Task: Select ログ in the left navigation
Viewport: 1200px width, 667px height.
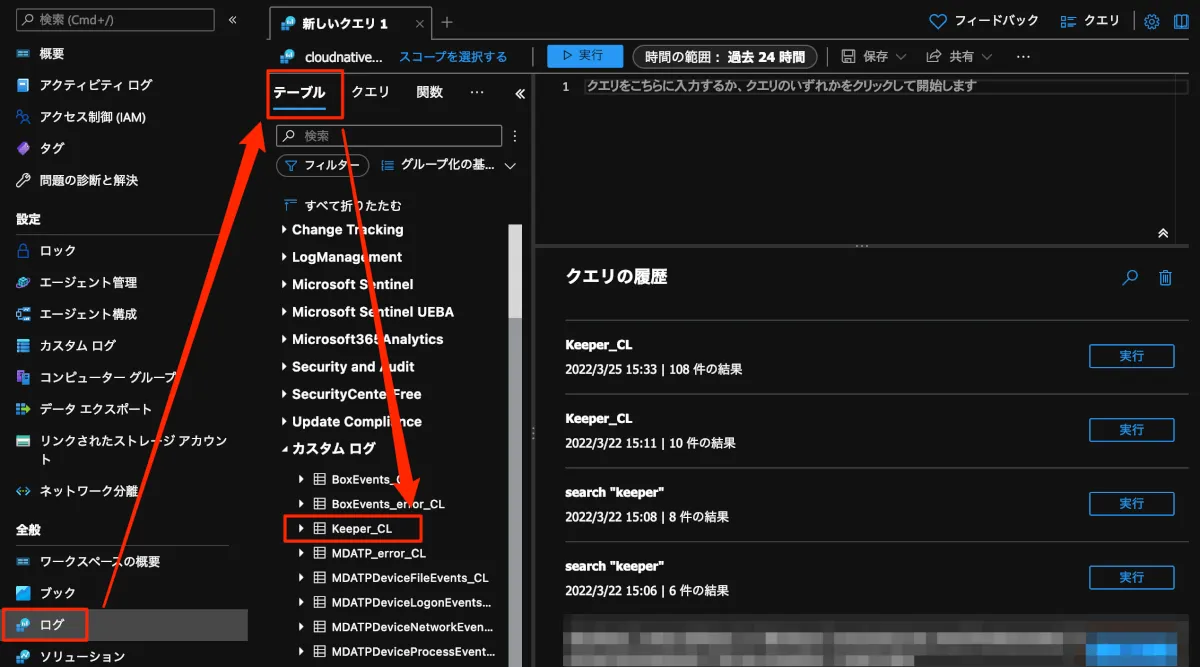Action: click(52, 625)
